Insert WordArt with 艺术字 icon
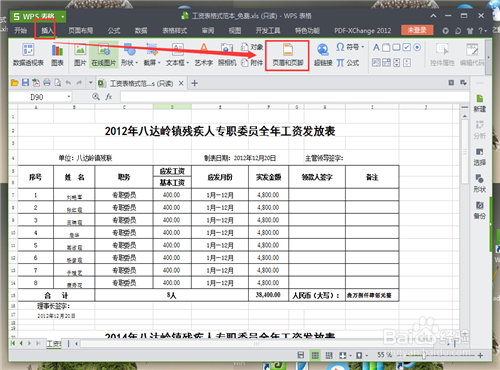The height and width of the screenshot is (370, 500). coord(203,55)
